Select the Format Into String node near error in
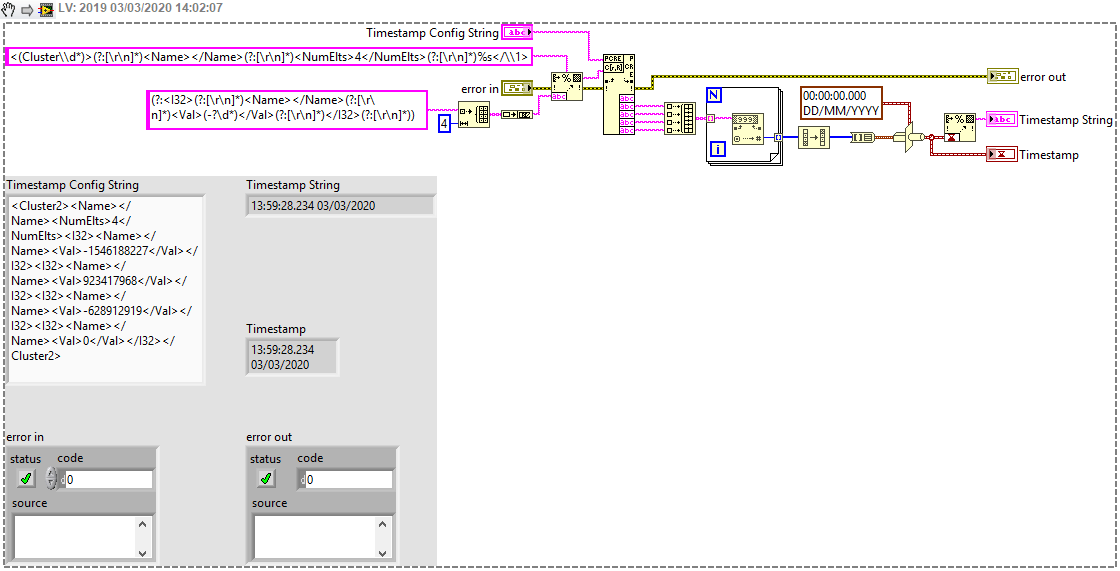The image size is (1120, 571). coord(566,87)
